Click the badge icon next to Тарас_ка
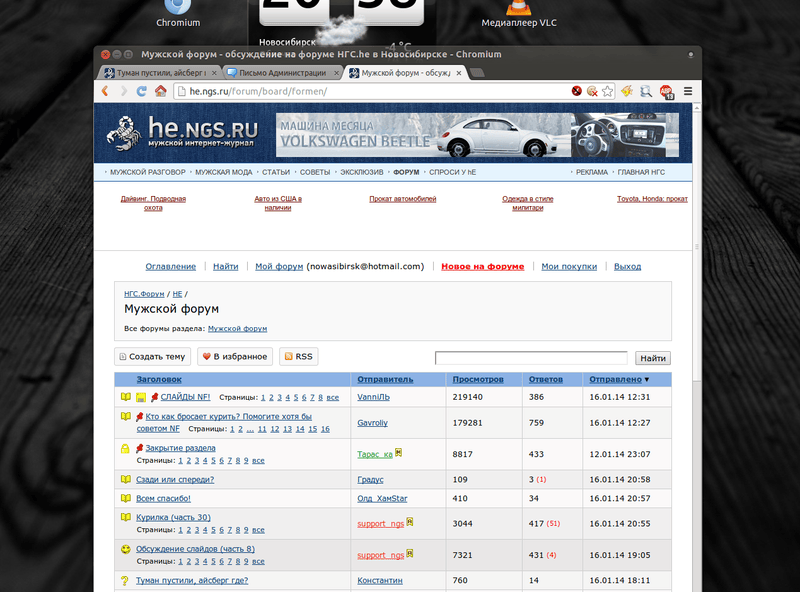Screen dimensions: 800x592 (398, 452)
